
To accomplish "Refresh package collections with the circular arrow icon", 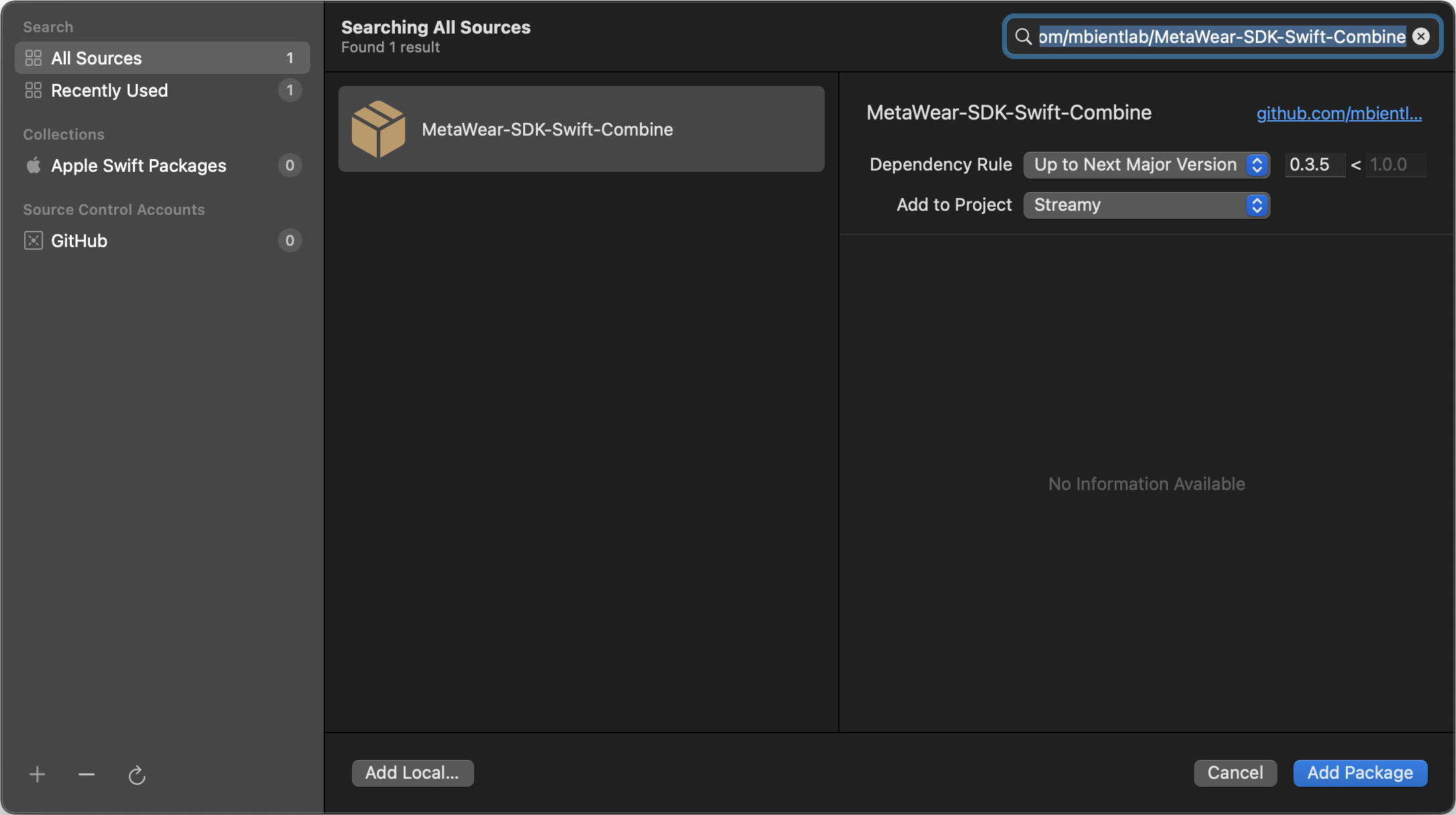I will tap(137, 775).
